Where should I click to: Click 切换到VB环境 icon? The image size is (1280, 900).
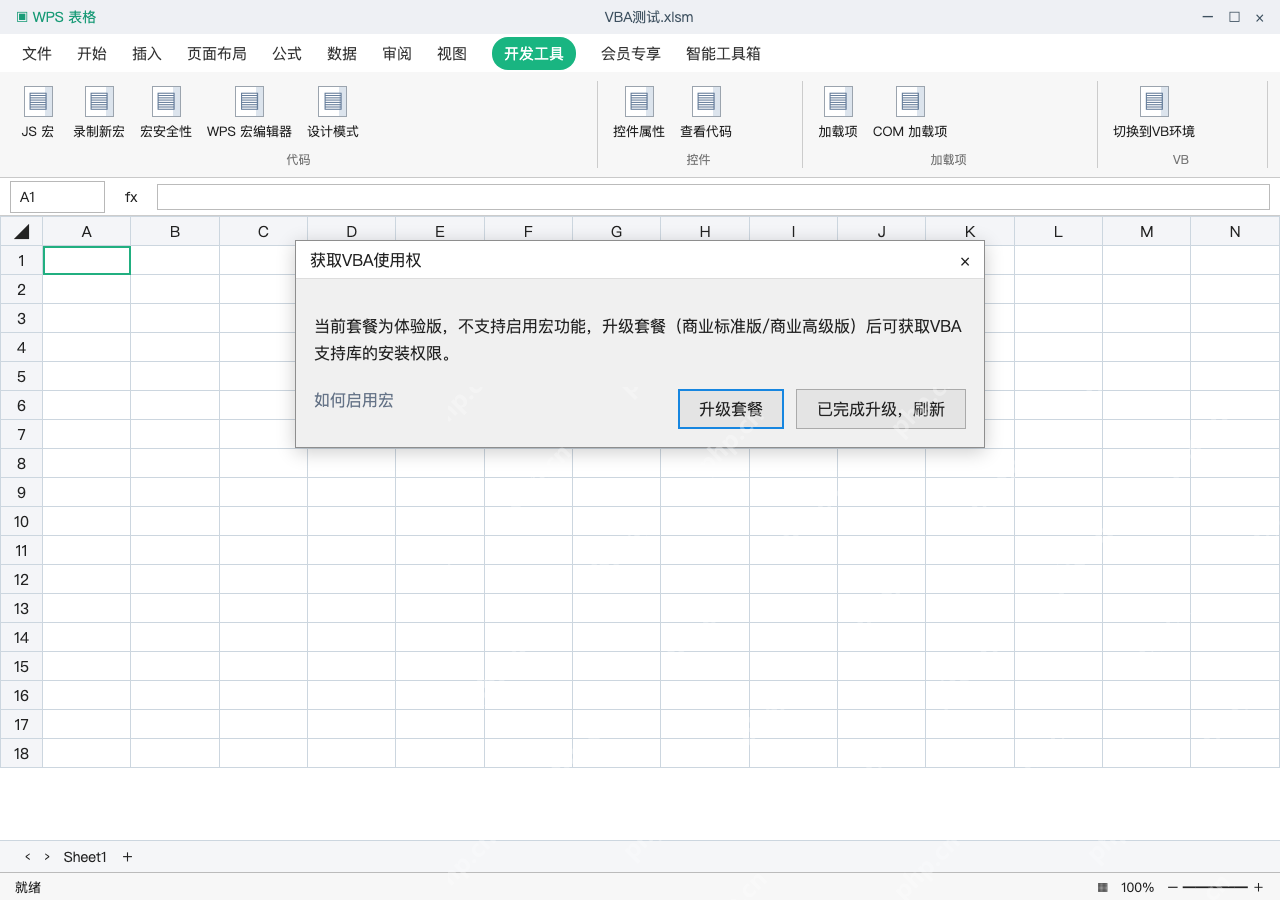tap(1154, 102)
